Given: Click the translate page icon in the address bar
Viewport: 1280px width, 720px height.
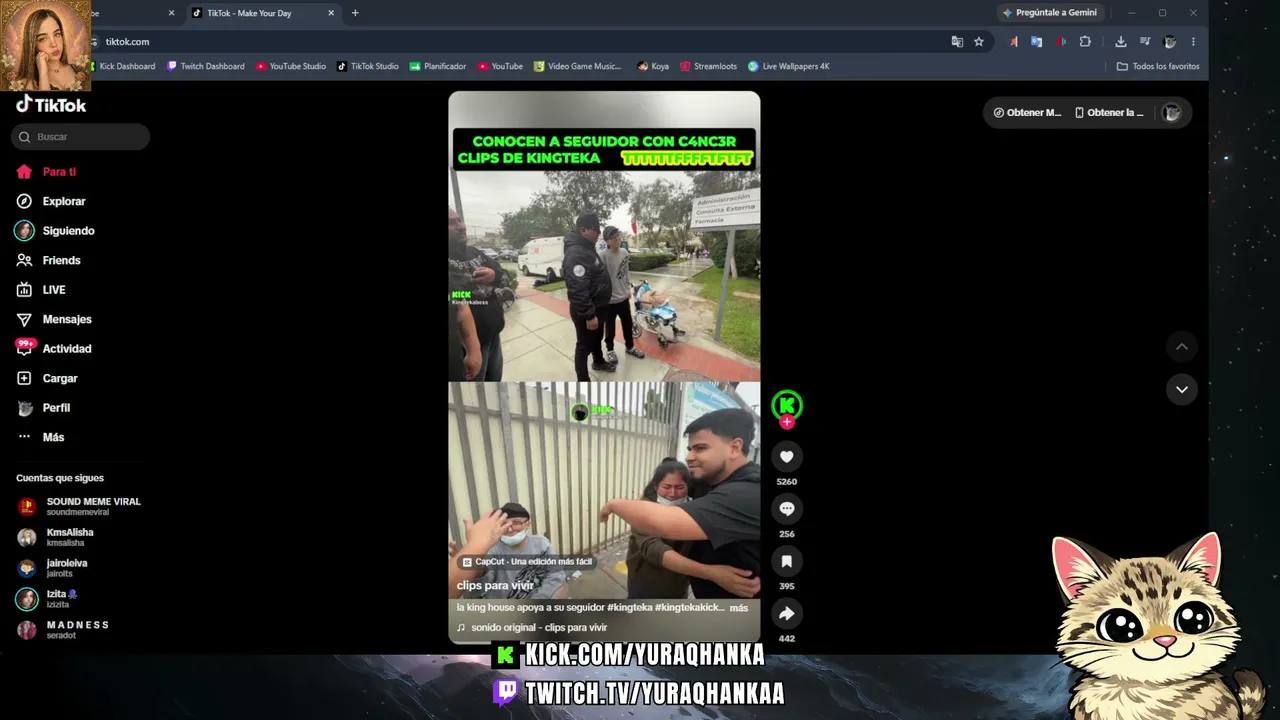Looking at the screenshot, I should tap(957, 42).
